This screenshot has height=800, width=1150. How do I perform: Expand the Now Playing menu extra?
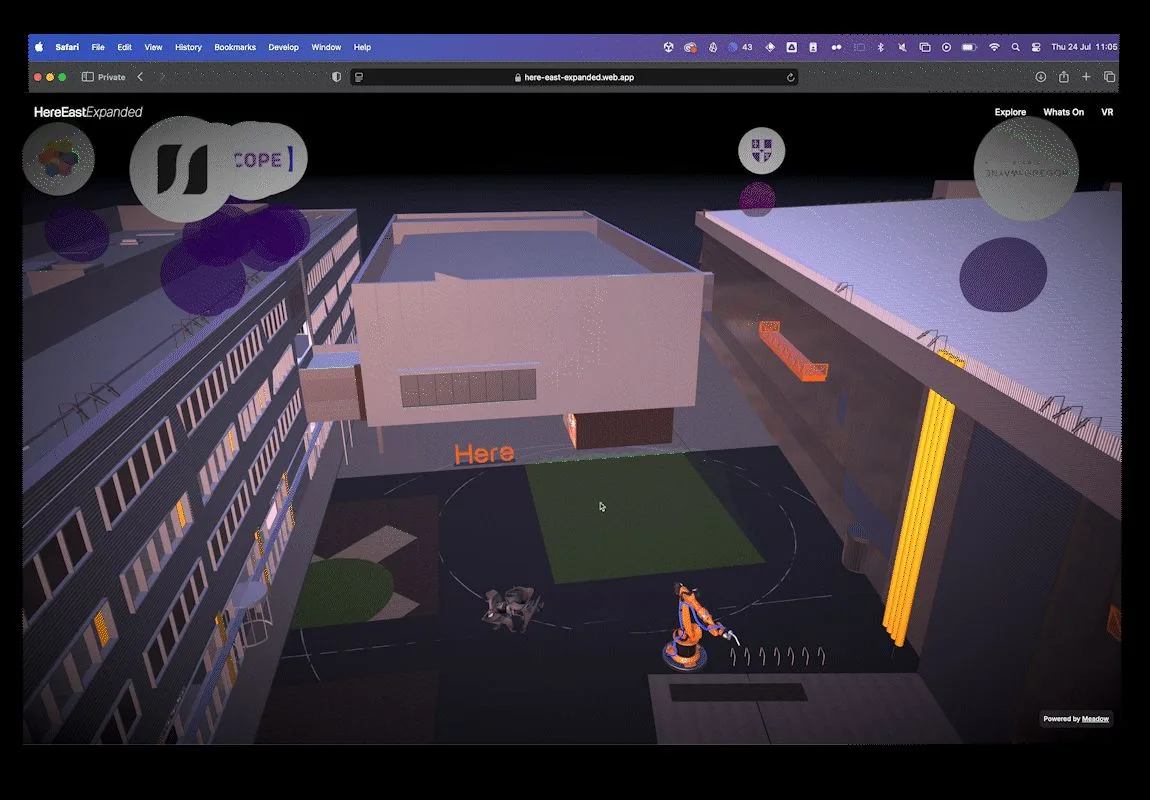(x=946, y=47)
